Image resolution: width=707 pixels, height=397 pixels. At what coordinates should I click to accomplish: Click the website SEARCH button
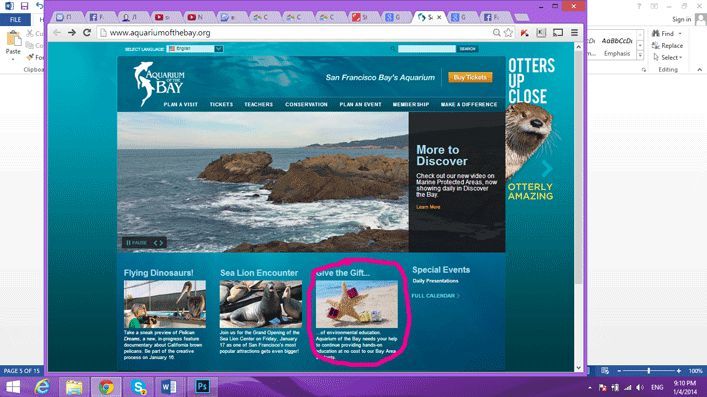coord(468,49)
